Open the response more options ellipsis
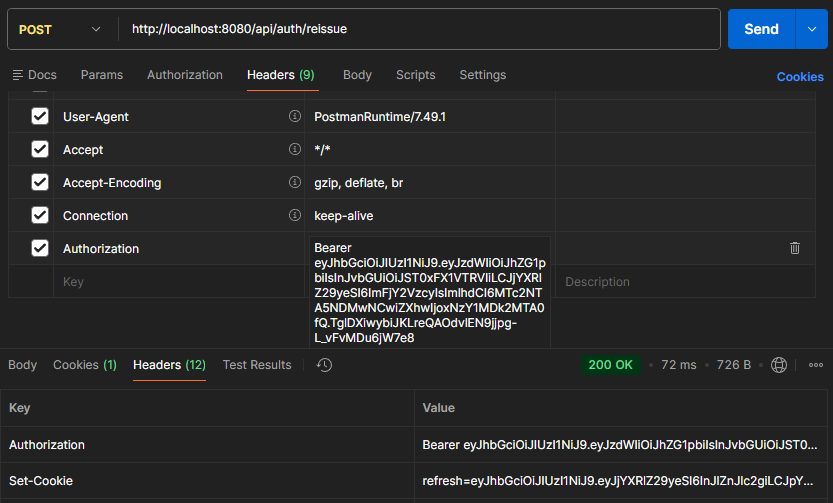The image size is (833, 503). click(816, 365)
